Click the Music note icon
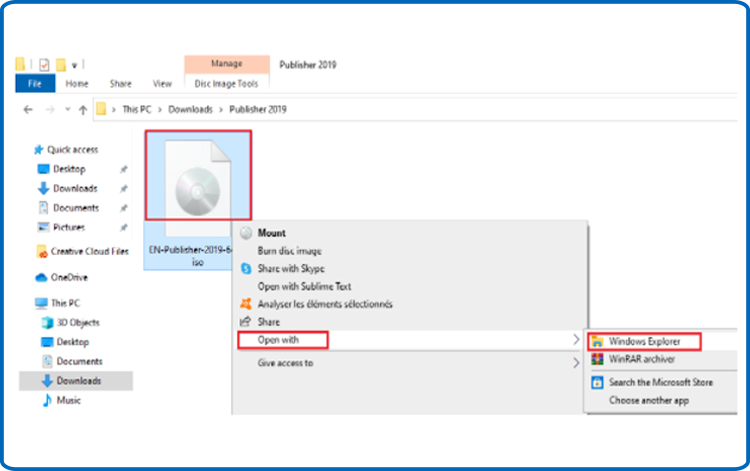 click(x=47, y=400)
